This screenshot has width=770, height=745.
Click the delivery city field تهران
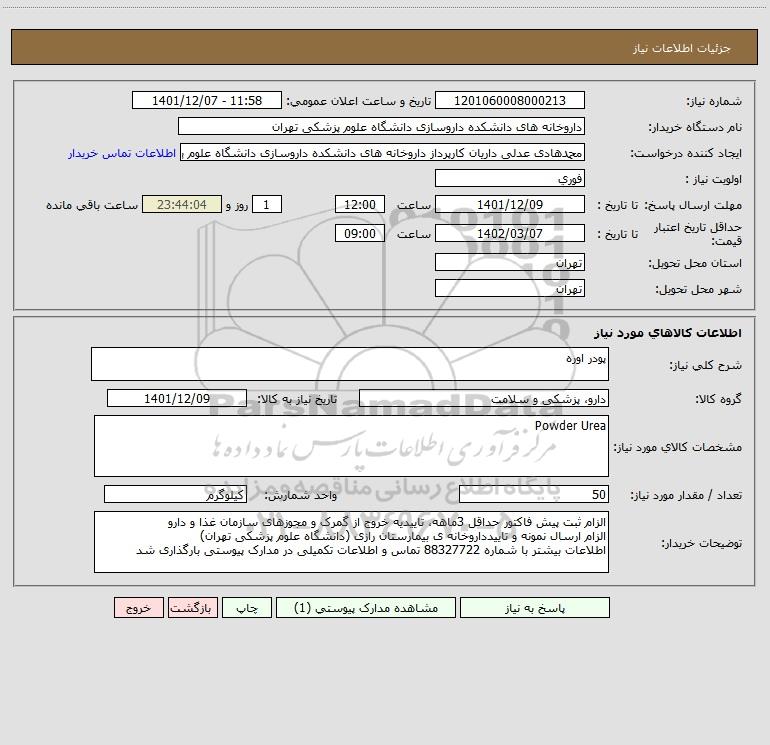coord(510,289)
